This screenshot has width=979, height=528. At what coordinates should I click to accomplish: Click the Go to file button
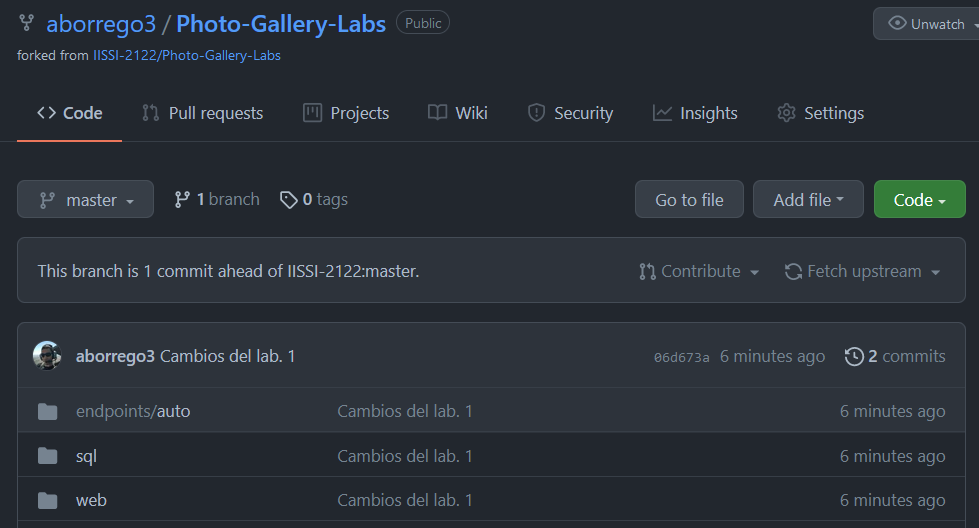tap(689, 199)
